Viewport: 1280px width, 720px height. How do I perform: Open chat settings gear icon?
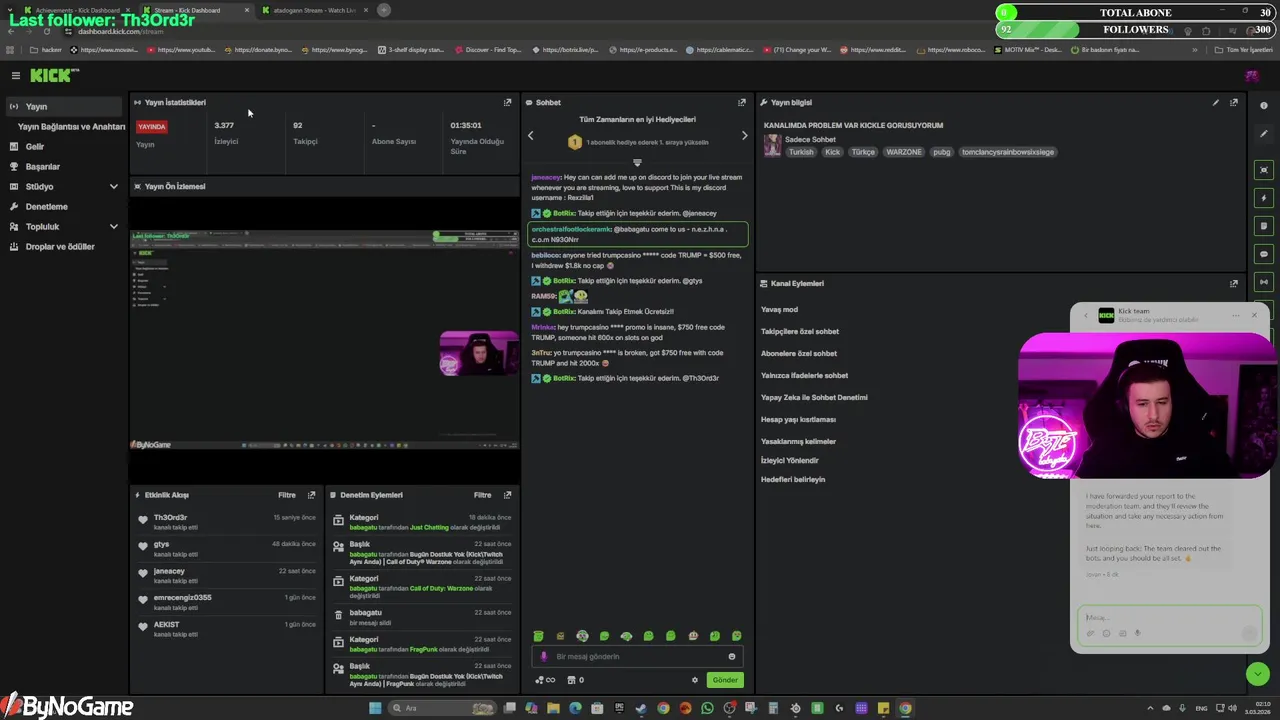tap(695, 680)
